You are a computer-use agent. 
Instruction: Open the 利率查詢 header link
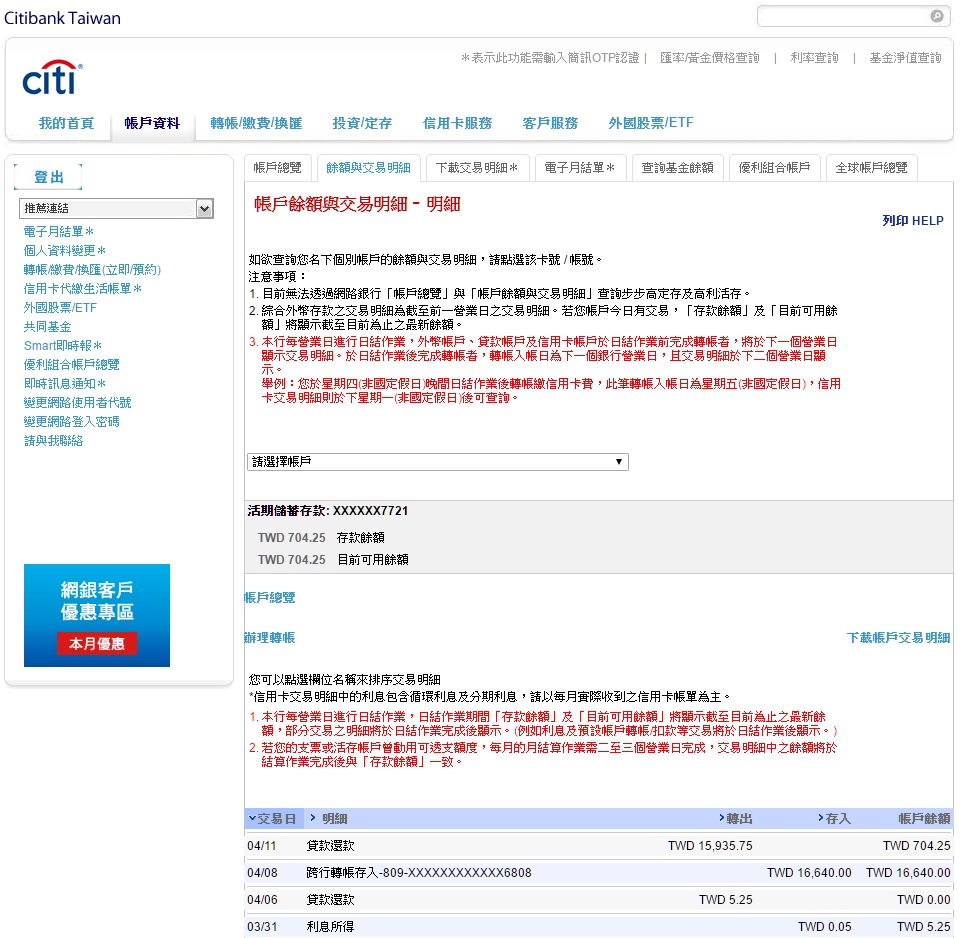pyautogui.click(x=814, y=58)
